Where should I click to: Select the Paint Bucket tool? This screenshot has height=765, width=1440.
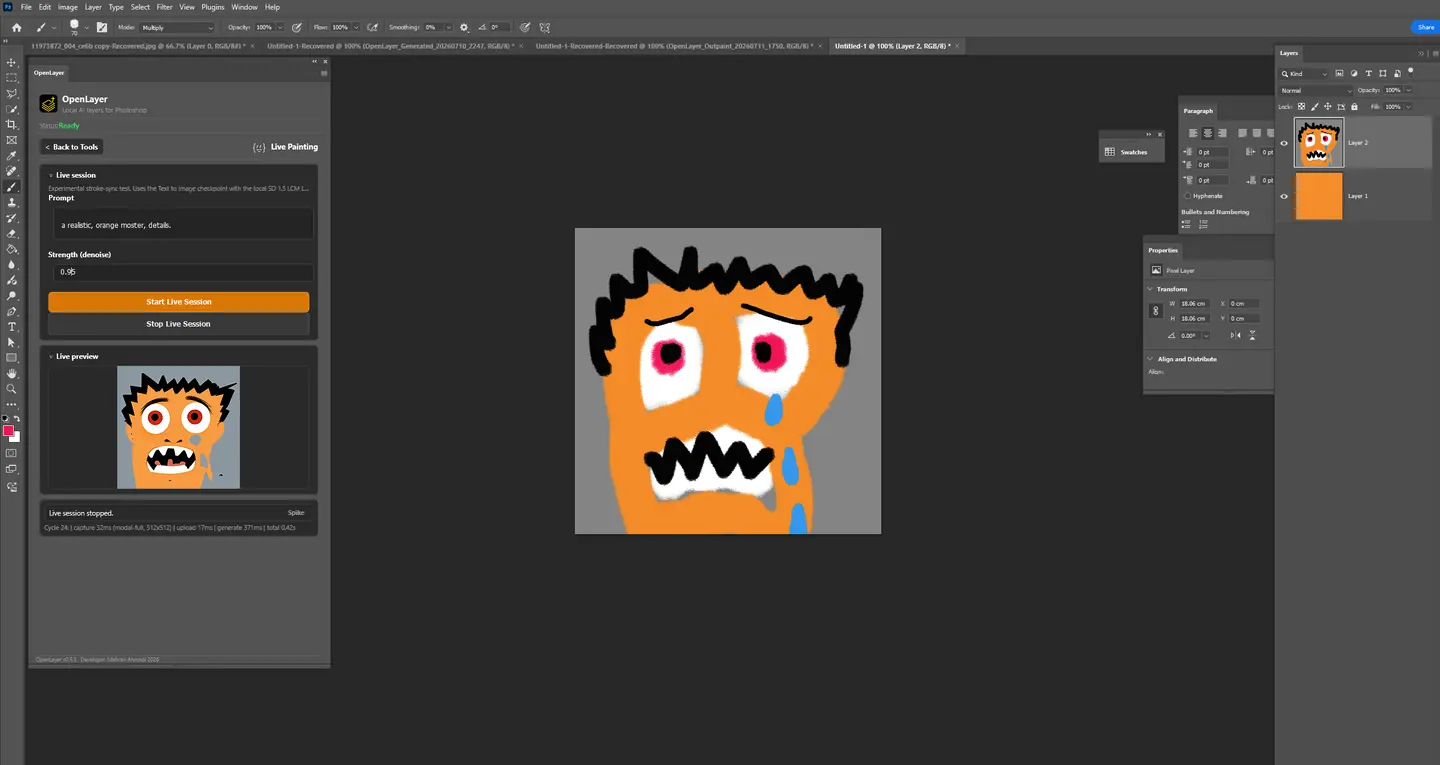(12, 249)
